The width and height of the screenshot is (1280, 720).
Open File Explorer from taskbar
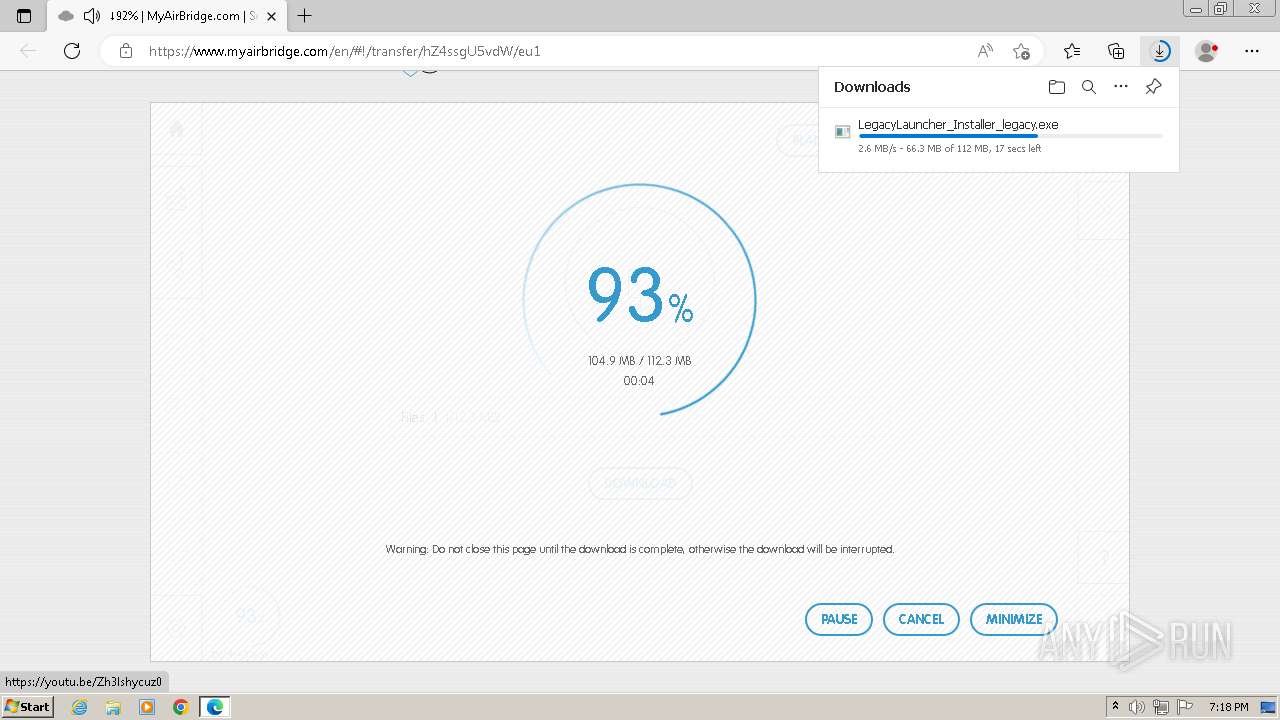click(x=113, y=707)
